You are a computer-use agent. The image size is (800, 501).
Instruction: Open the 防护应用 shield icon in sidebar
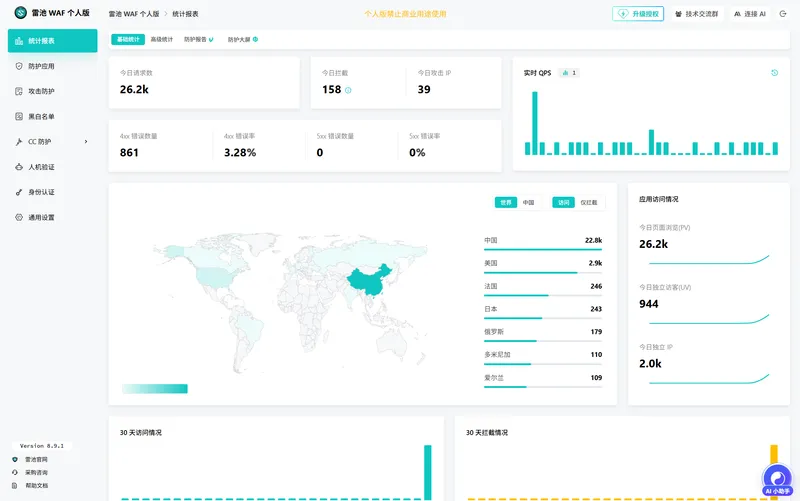pyautogui.click(x=19, y=66)
